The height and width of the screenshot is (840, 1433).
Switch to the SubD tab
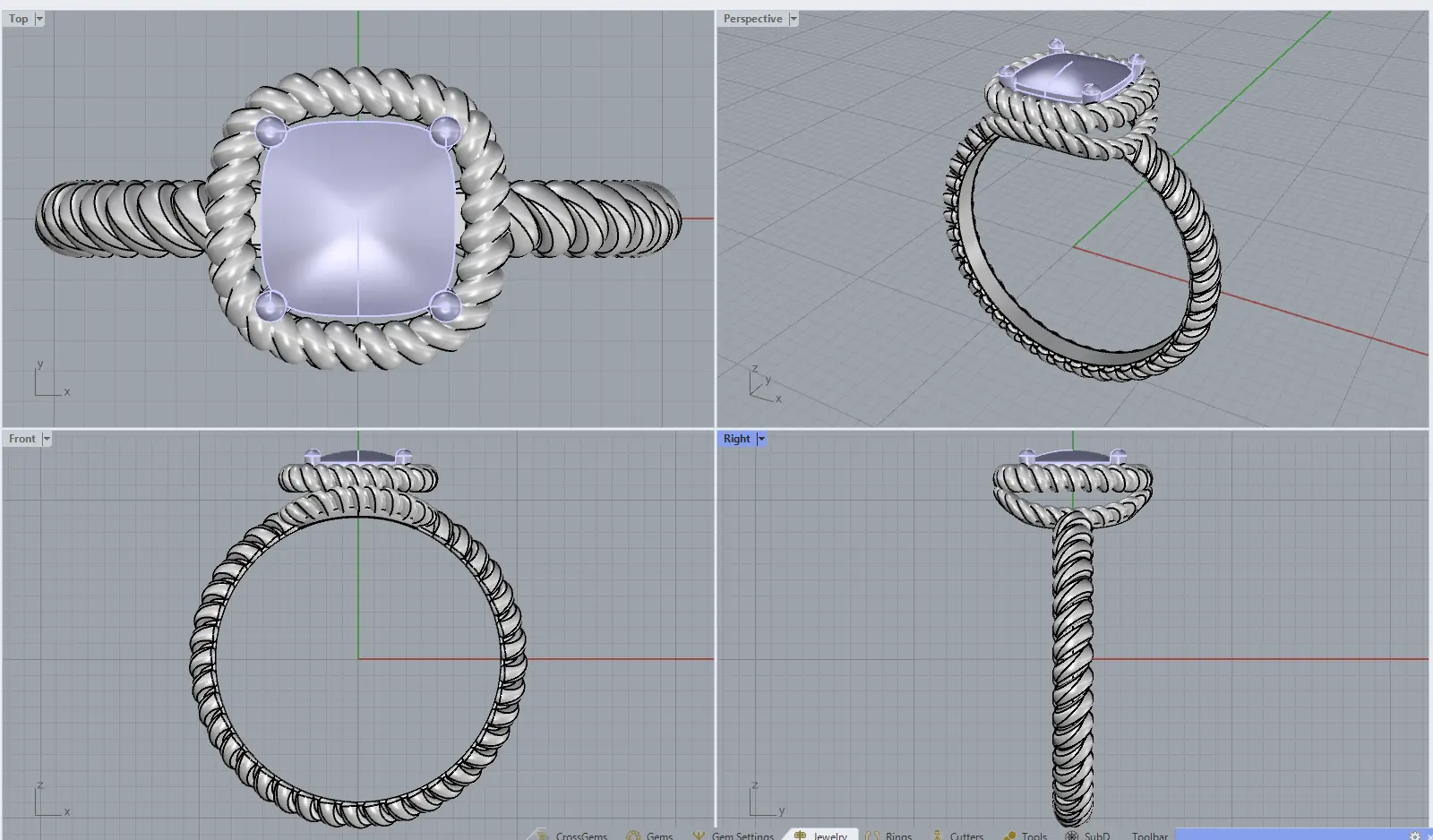1096,836
